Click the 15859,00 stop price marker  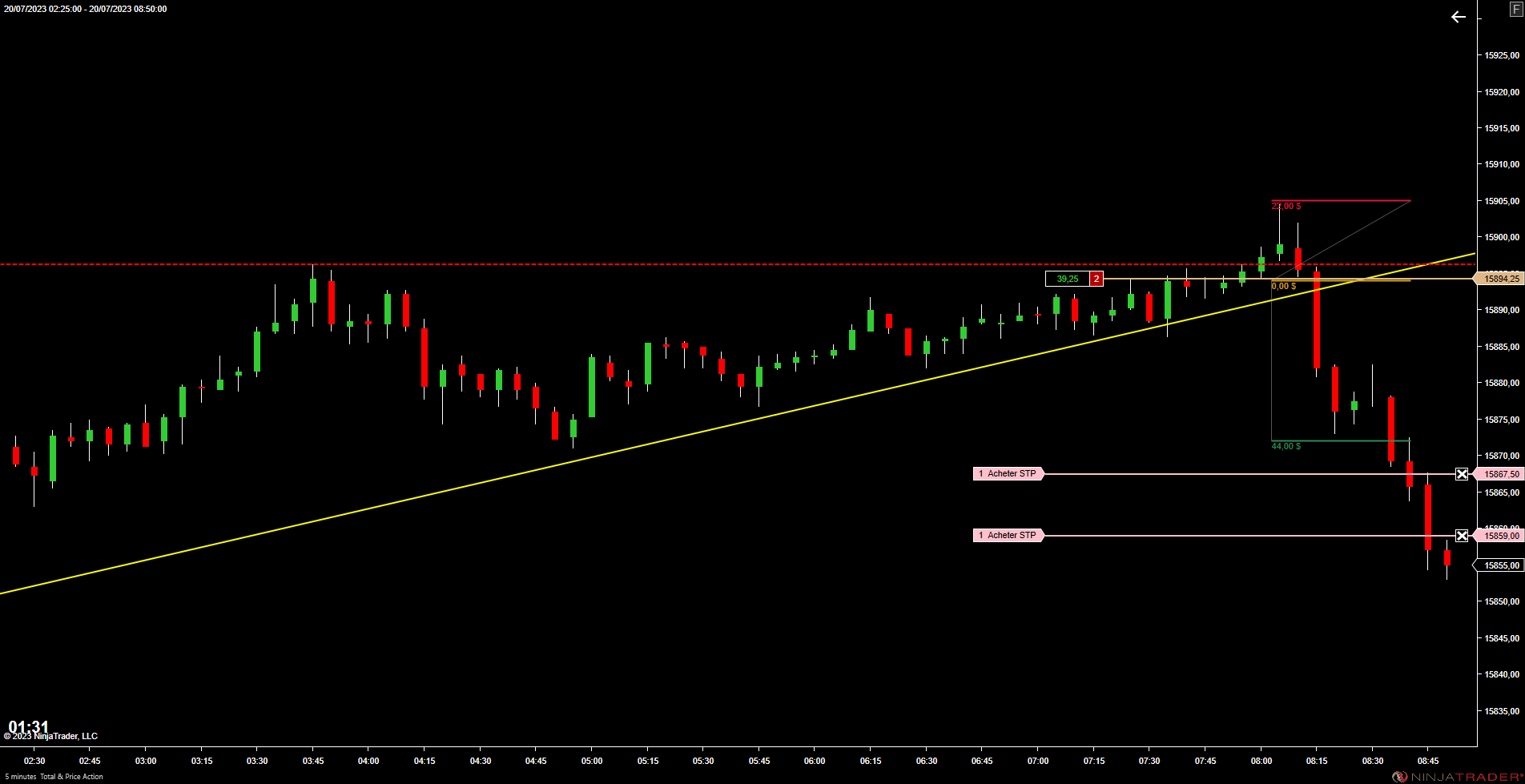click(x=1500, y=536)
